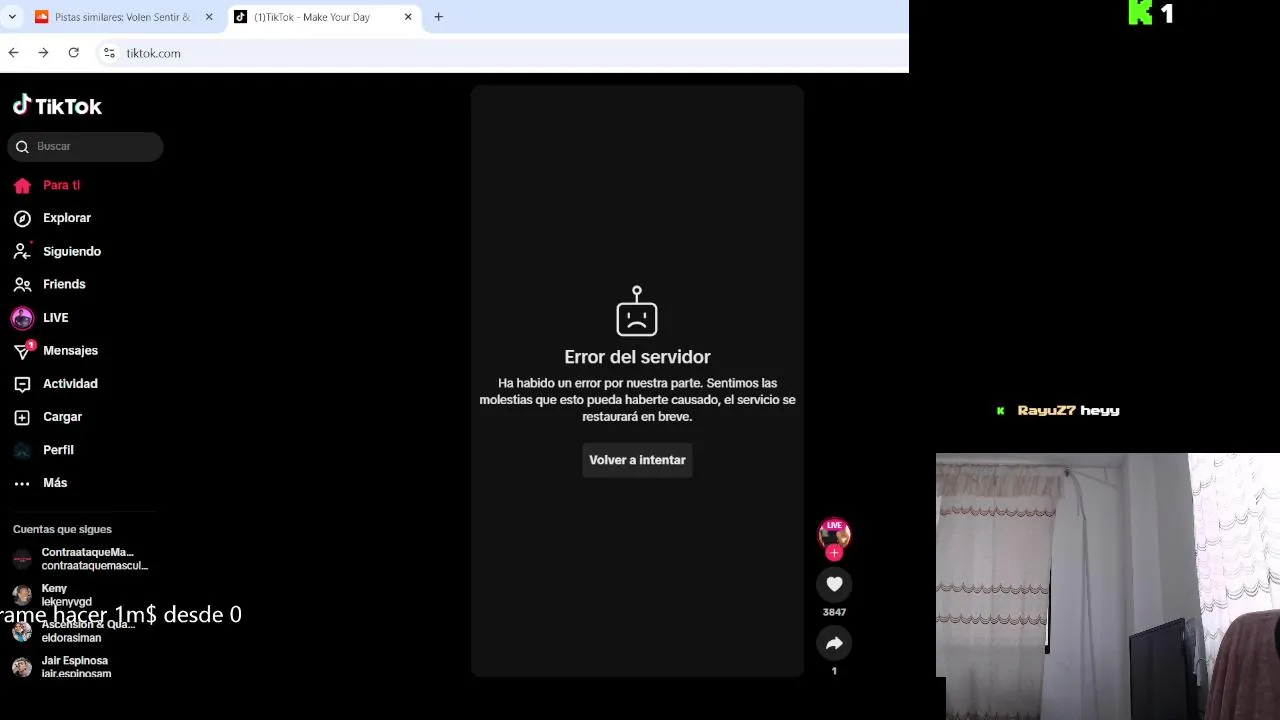
Task: Close the TikTok browser tab
Action: tap(408, 17)
